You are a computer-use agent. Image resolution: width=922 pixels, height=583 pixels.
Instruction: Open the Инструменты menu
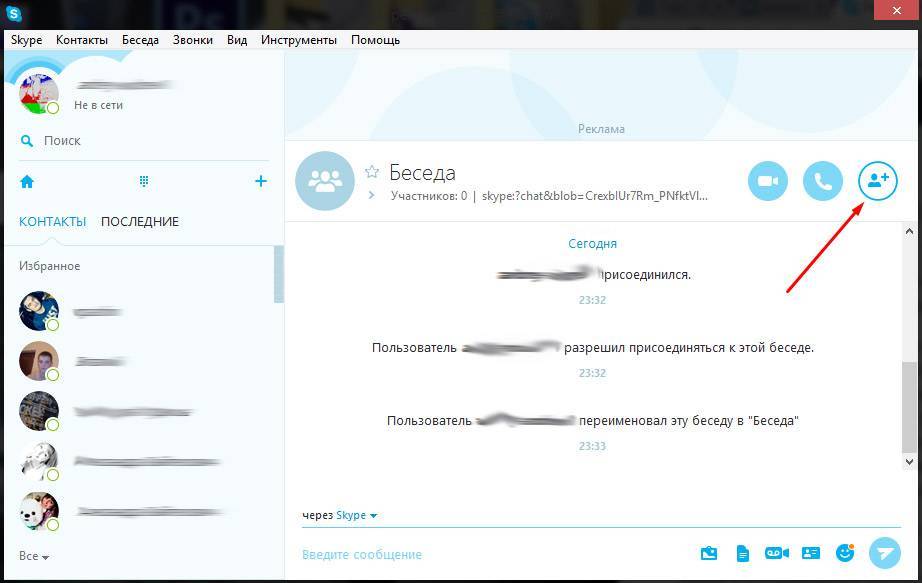[x=299, y=40]
